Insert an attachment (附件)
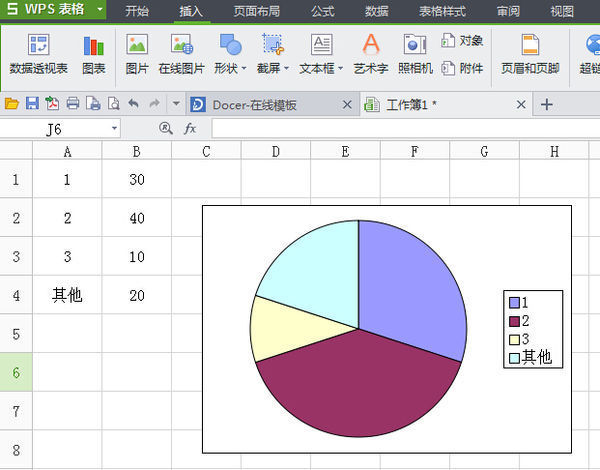This screenshot has width=600, height=470. pyautogui.click(x=462, y=69)
